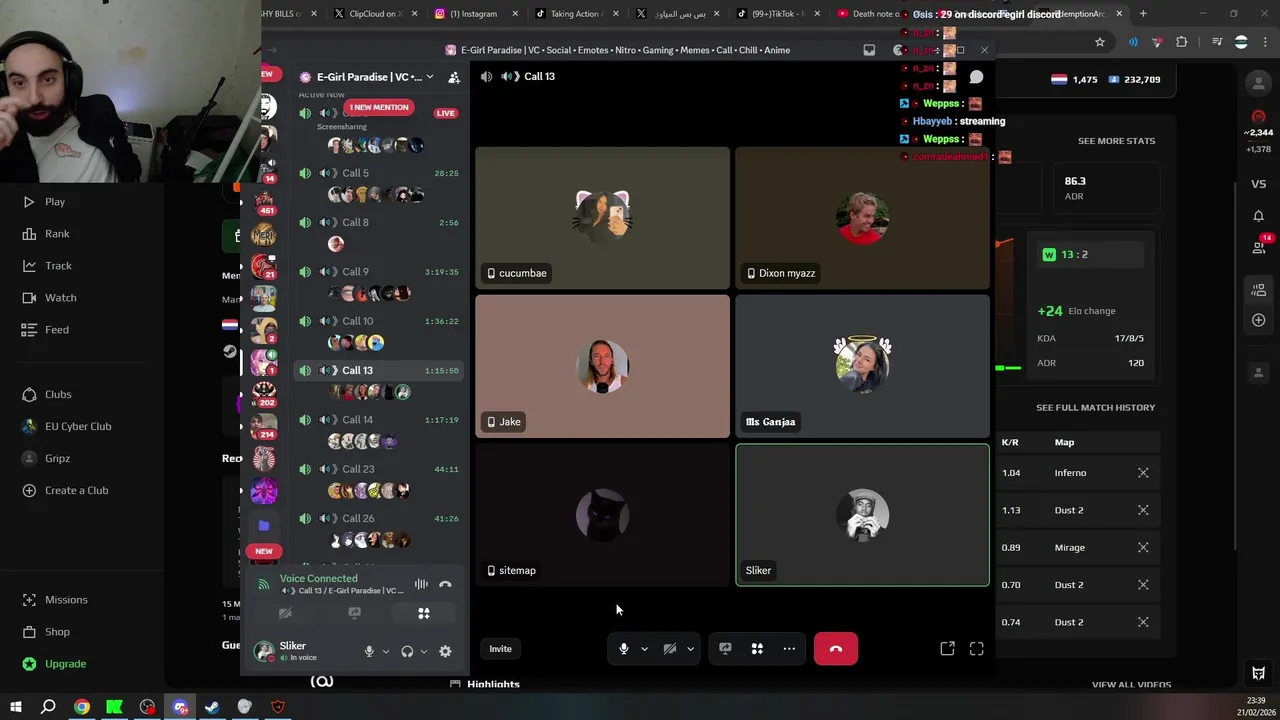Disconnect from call with red hang-up button
Viewport: 1280px width, 720px height.
click(836, 649)
